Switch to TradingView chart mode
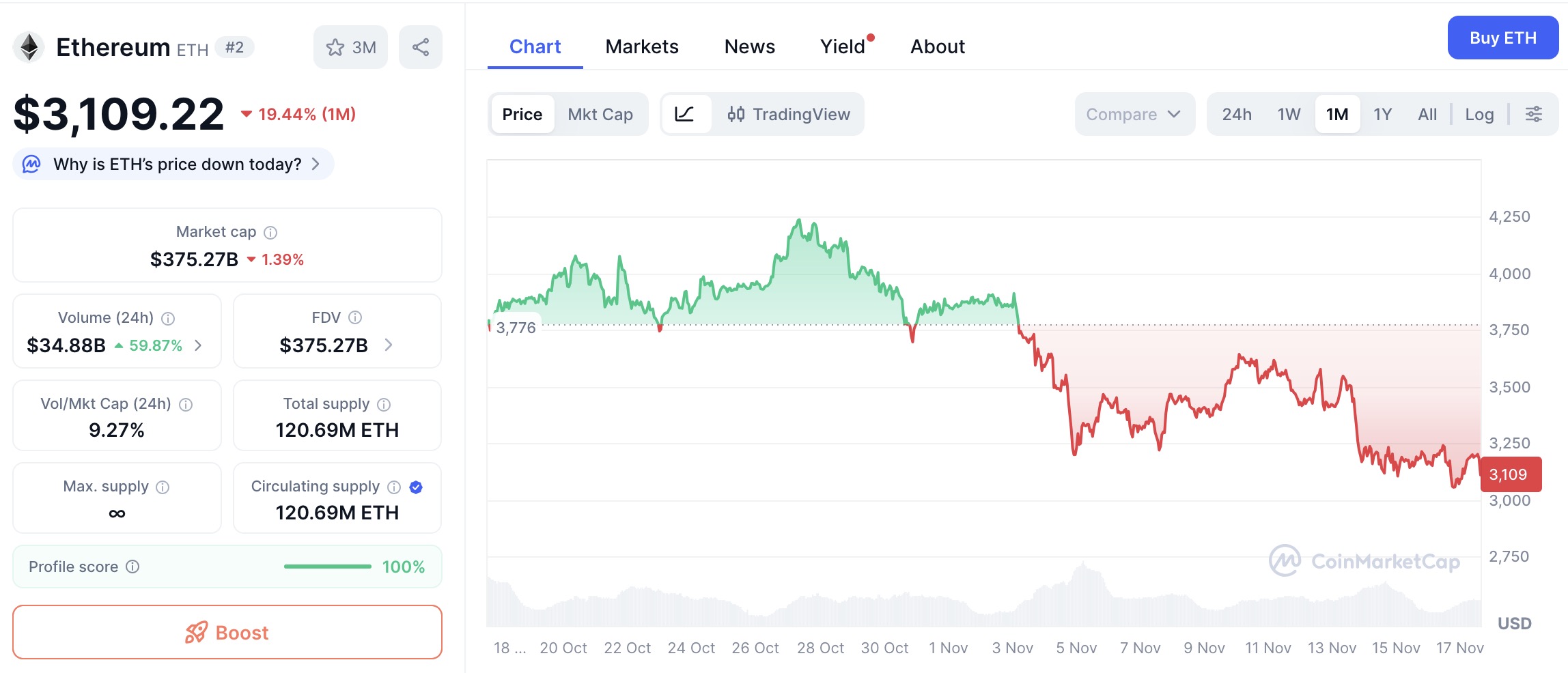The image size is (1568, 673). point(789,114)
